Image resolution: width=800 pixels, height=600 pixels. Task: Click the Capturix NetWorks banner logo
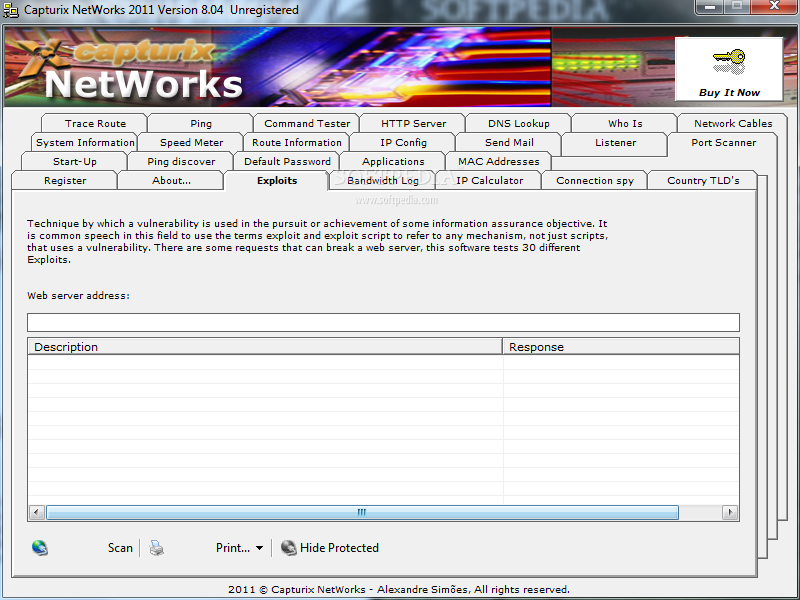click(x=130, y=69)
